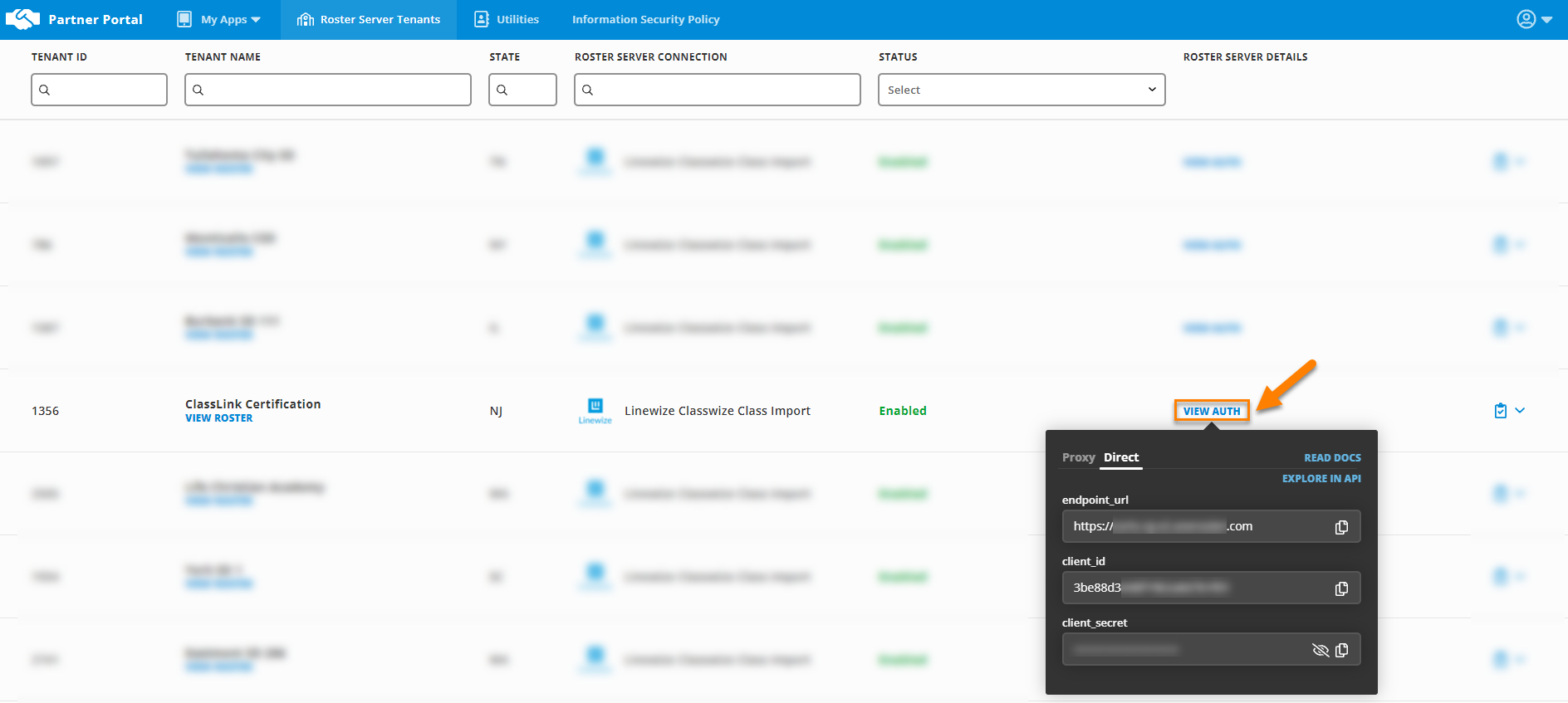Screen dimensions: 1568x703
Task: Open Information Security Policy page
Action: 646,19
